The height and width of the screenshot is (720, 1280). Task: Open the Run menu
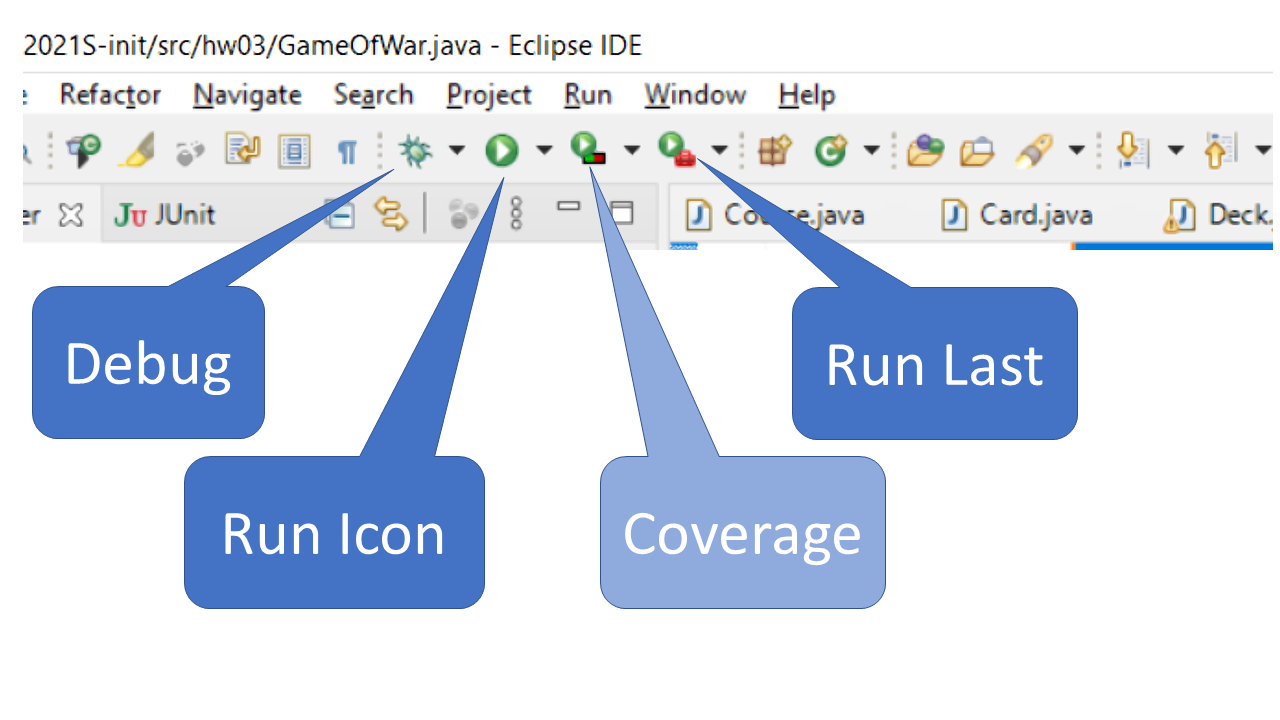click(587, 95)
